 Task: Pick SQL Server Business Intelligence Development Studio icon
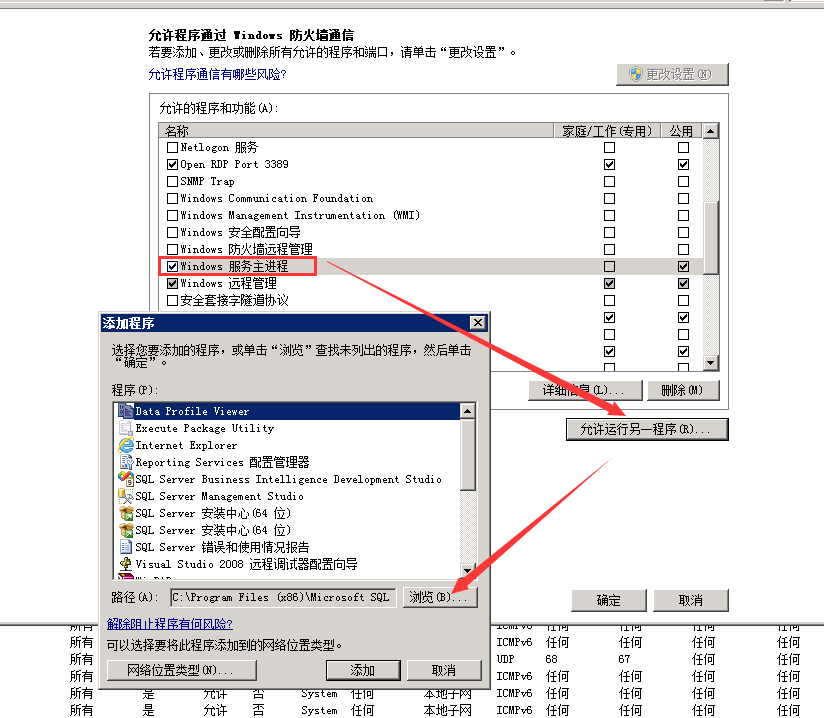tap(126, 479)
